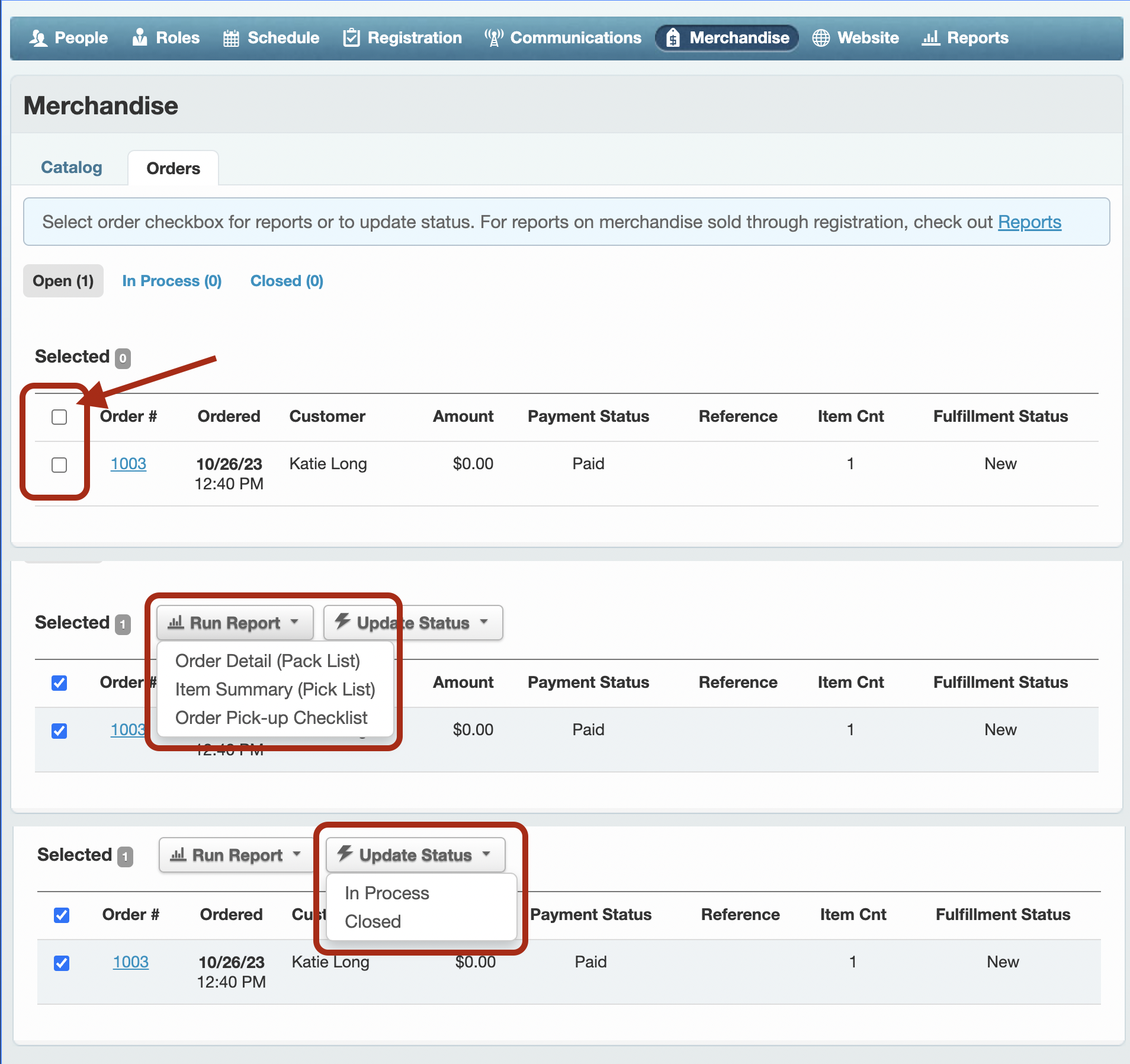The width and height of the screenshot is (1130, 1064).
Task: Click the People icon in navigation bar
Action: (x=38, y=38)
